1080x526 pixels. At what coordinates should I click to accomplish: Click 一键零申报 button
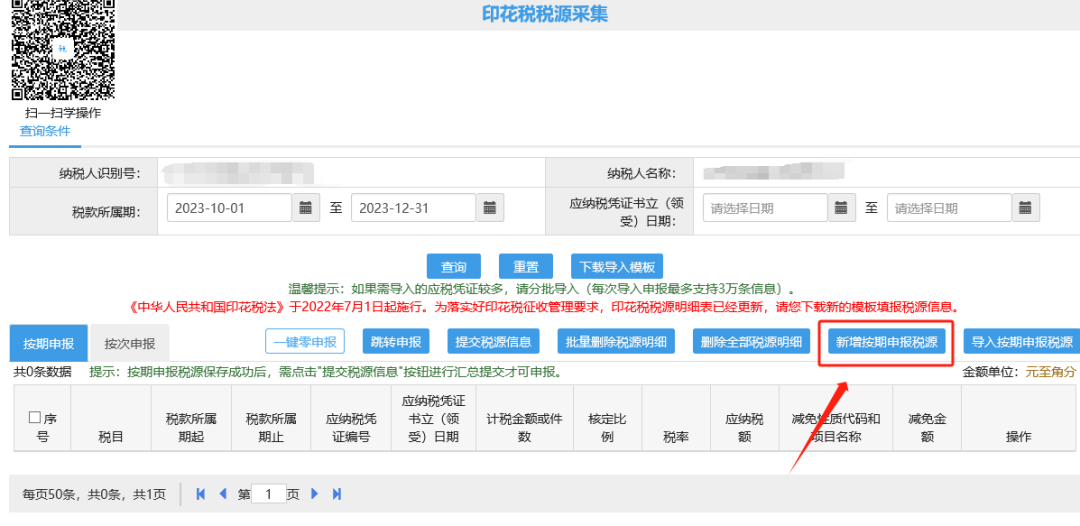(305, 341)
